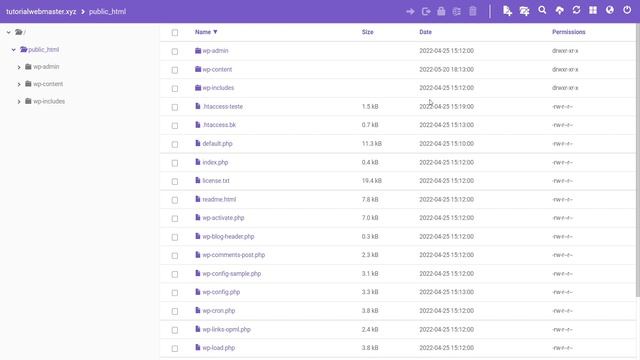The width and height of the screenshot is (640, 360).
Task: Select public_html in the sidebar tree
Action: 44,49
